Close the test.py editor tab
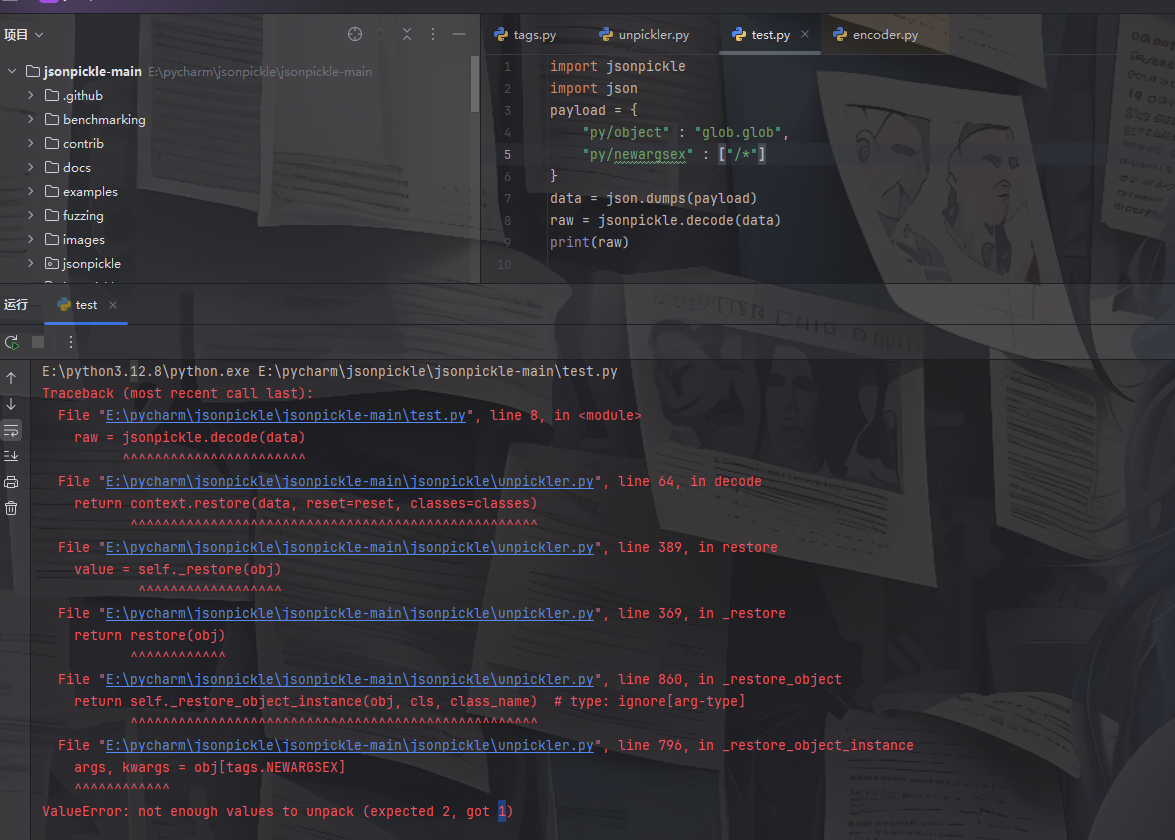 coord(805,34)
